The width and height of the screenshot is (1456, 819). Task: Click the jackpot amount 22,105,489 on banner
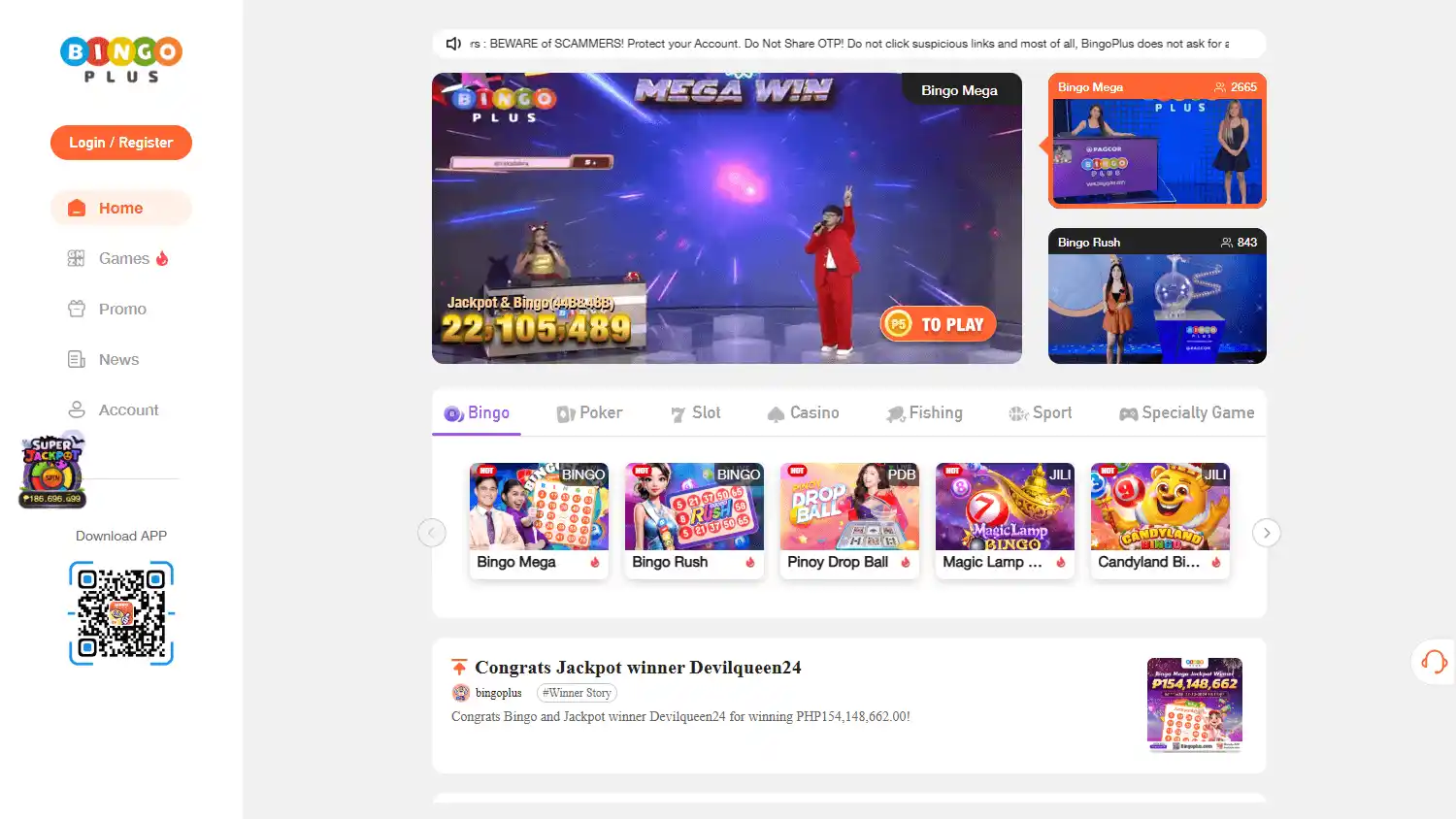pos(536,330)
